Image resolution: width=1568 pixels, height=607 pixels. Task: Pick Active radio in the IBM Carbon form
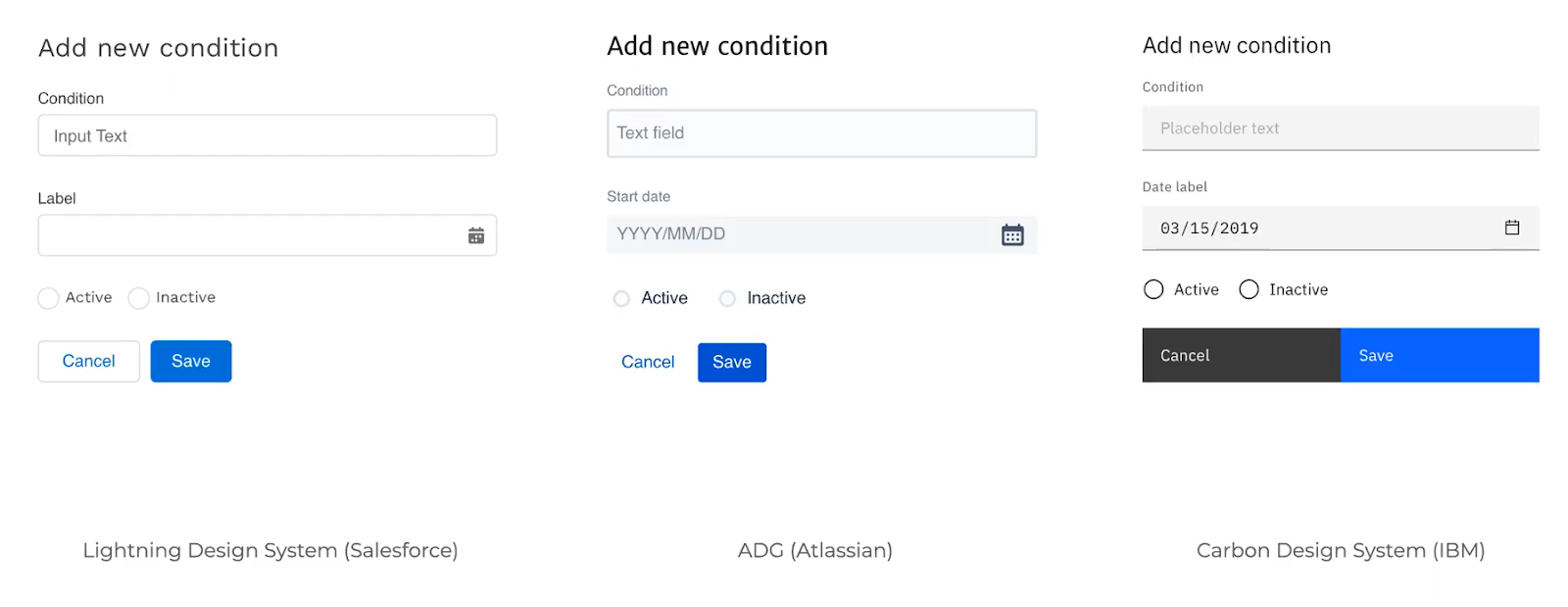pyautogui.click(x=1153, y=289)
